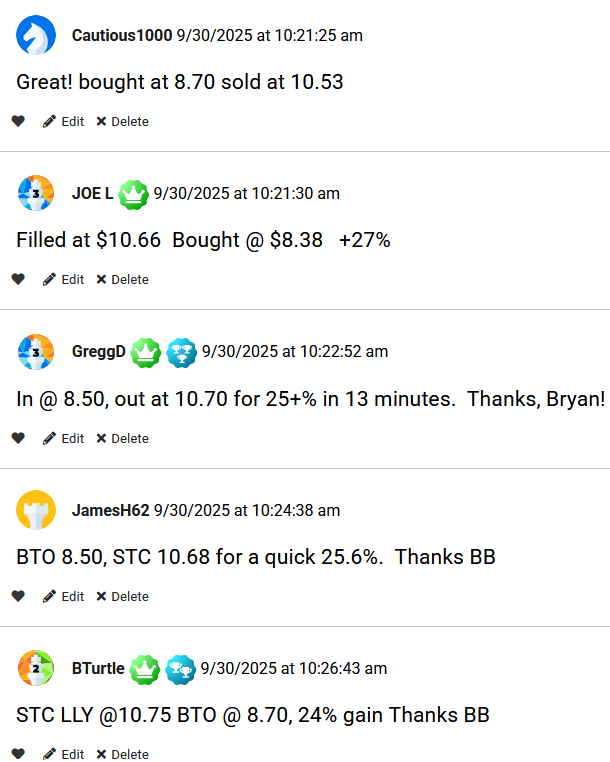Open GreggD's username profile link
The image size is (610, 762).
(x=99, y=352)
